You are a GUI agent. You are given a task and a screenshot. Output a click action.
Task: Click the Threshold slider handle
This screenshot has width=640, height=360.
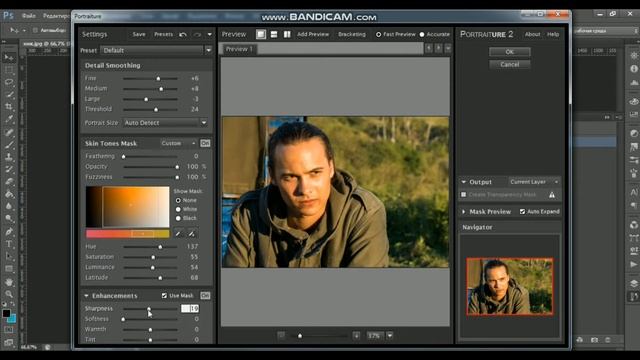(156, 109)
